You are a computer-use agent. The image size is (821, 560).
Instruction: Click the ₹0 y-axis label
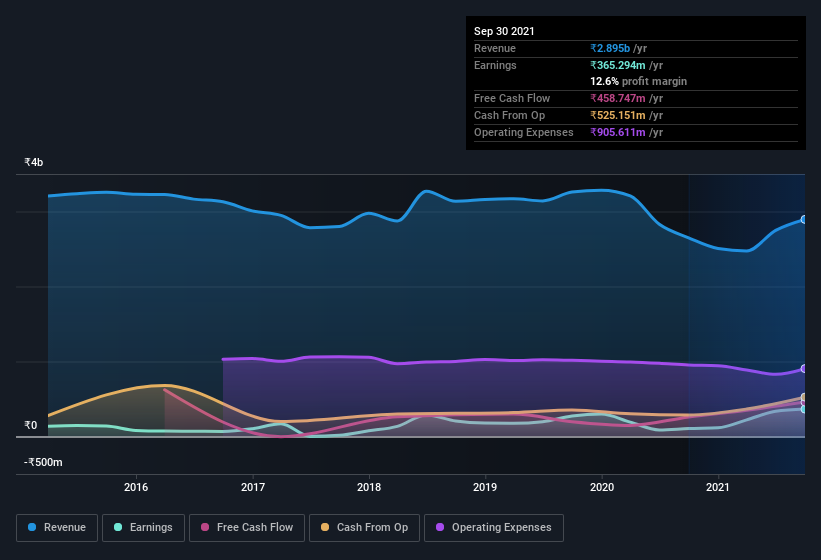point(31,425)
